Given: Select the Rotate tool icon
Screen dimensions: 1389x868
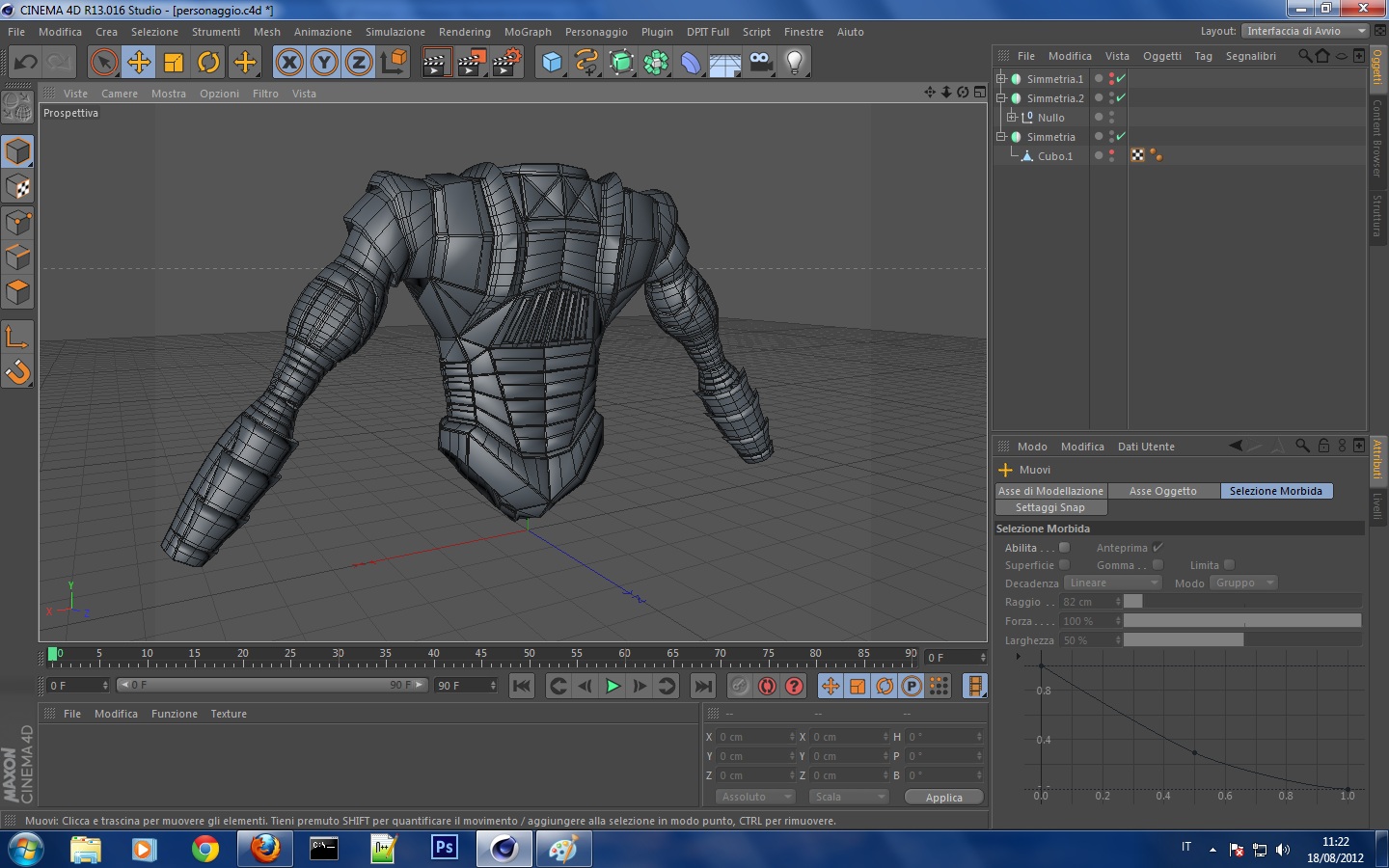Looking at the screenshot, I should 208,63.
